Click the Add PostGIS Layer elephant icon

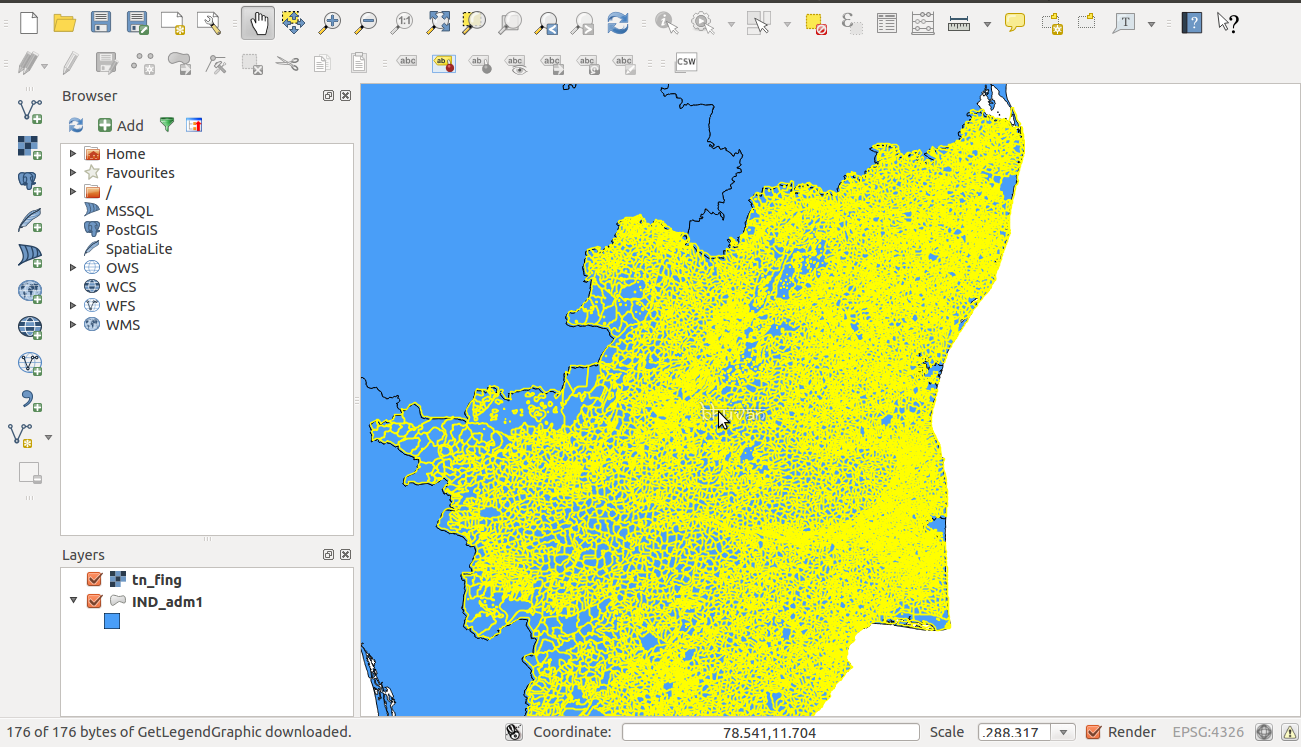pos(30,182)
